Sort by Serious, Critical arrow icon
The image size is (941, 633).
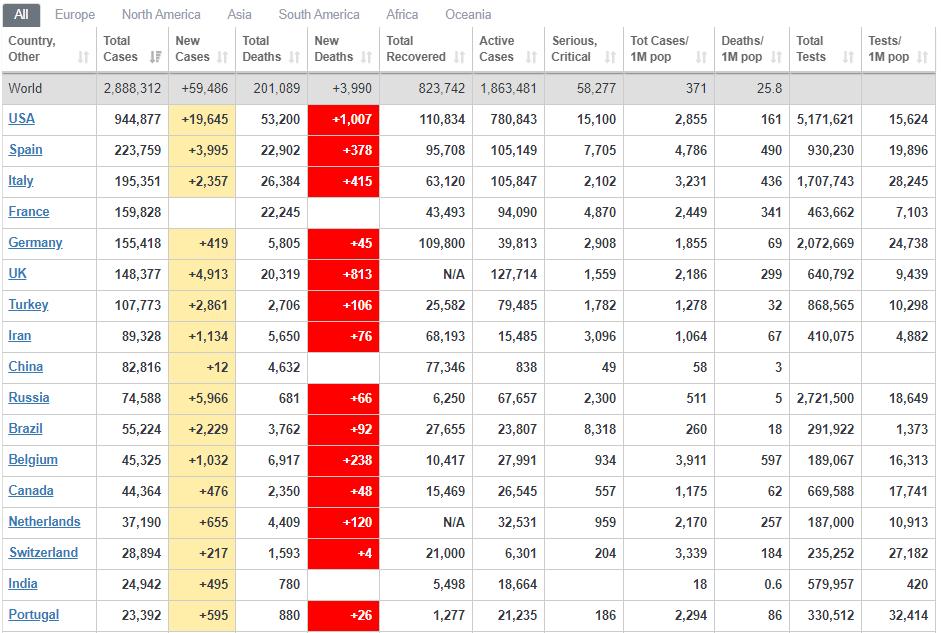click(611, 57)
